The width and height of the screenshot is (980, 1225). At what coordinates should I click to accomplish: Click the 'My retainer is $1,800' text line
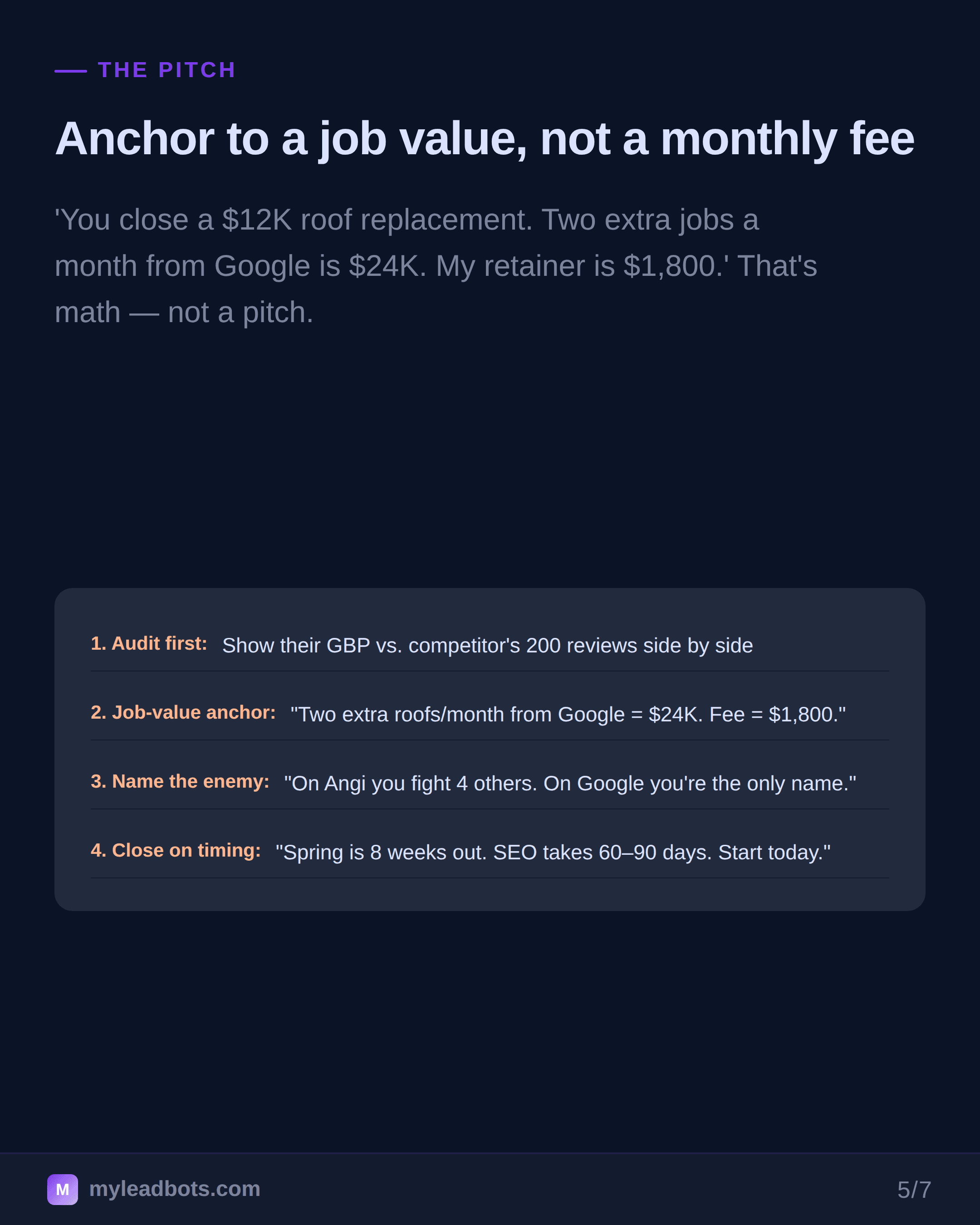436,266
